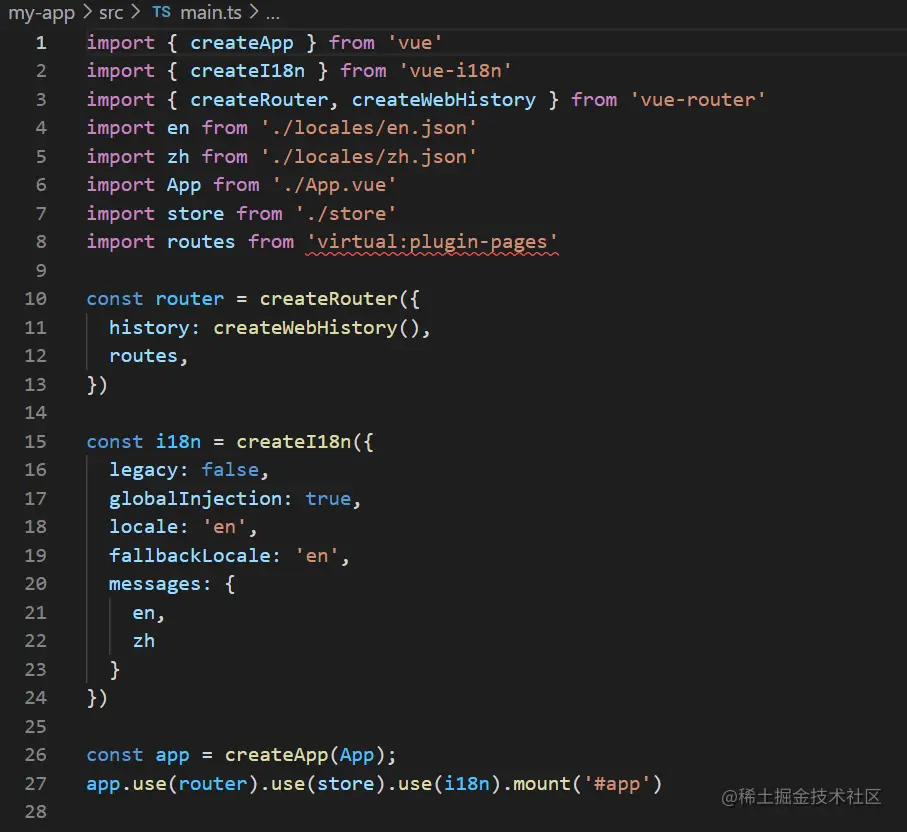Click line number 8 in gutter
Screen dimensions: 907x832
(41, 242)
